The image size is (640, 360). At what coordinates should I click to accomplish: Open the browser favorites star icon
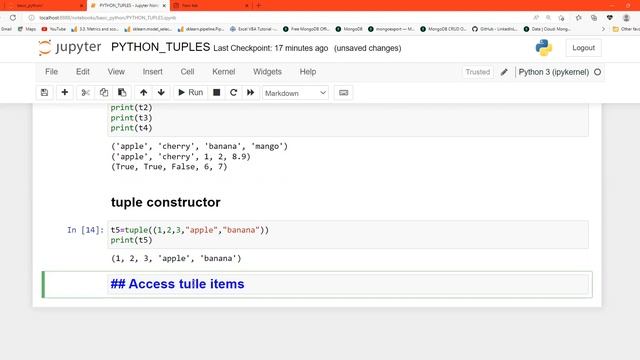[x=578, y=18]
